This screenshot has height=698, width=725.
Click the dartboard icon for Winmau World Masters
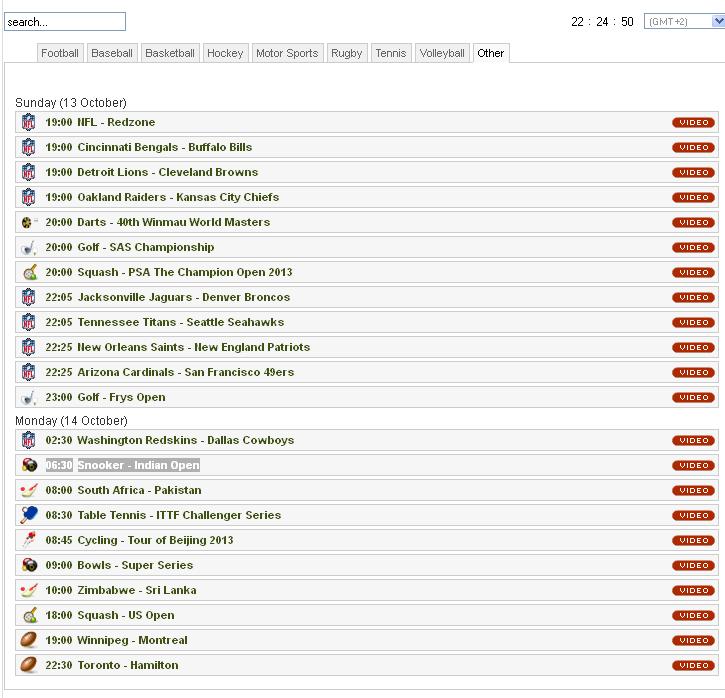29,222
